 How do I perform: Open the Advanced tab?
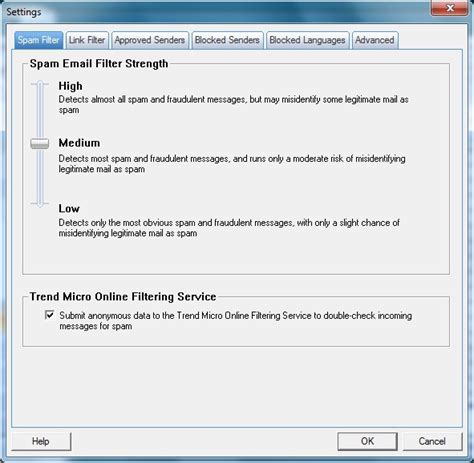pos(375,40)
